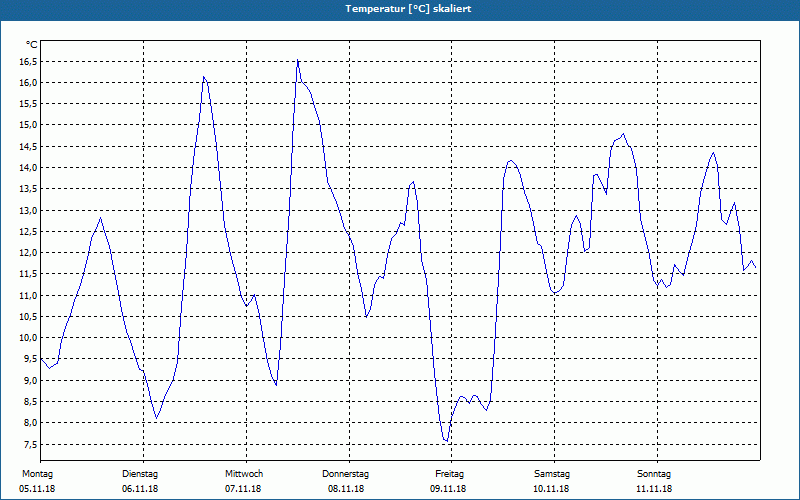Click the 7,5 minimum before Freitag
The image size is (800, 500).
point(447,441)
